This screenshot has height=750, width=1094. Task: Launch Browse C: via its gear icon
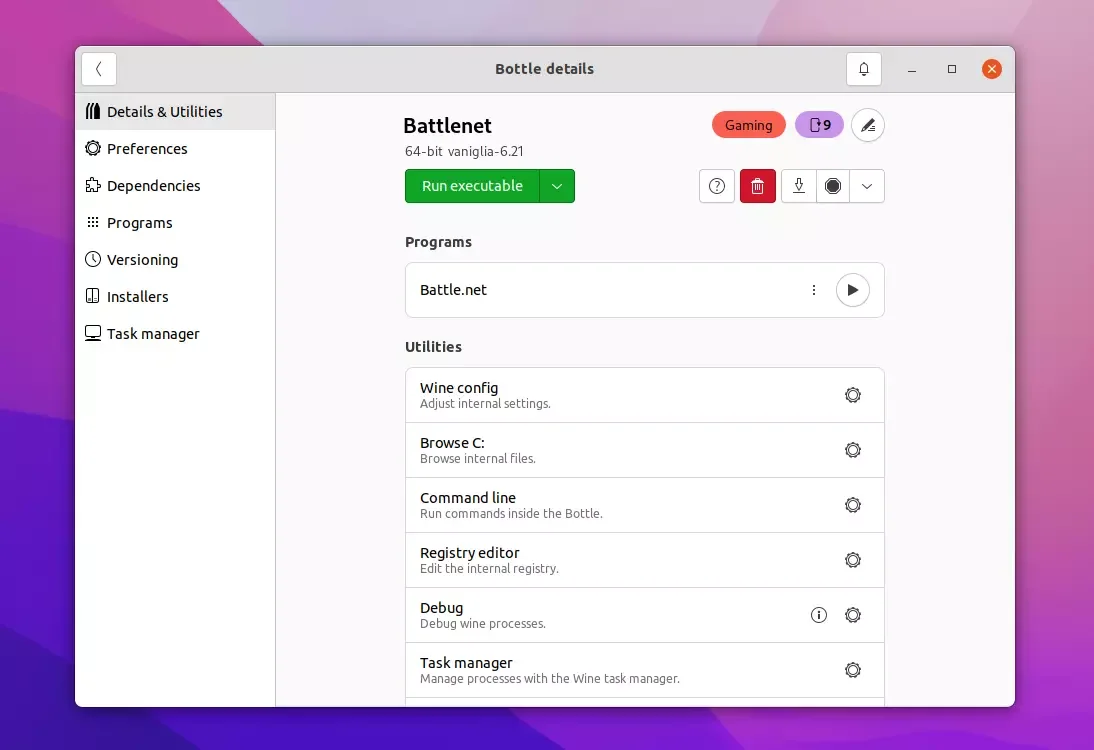point(853,450)
